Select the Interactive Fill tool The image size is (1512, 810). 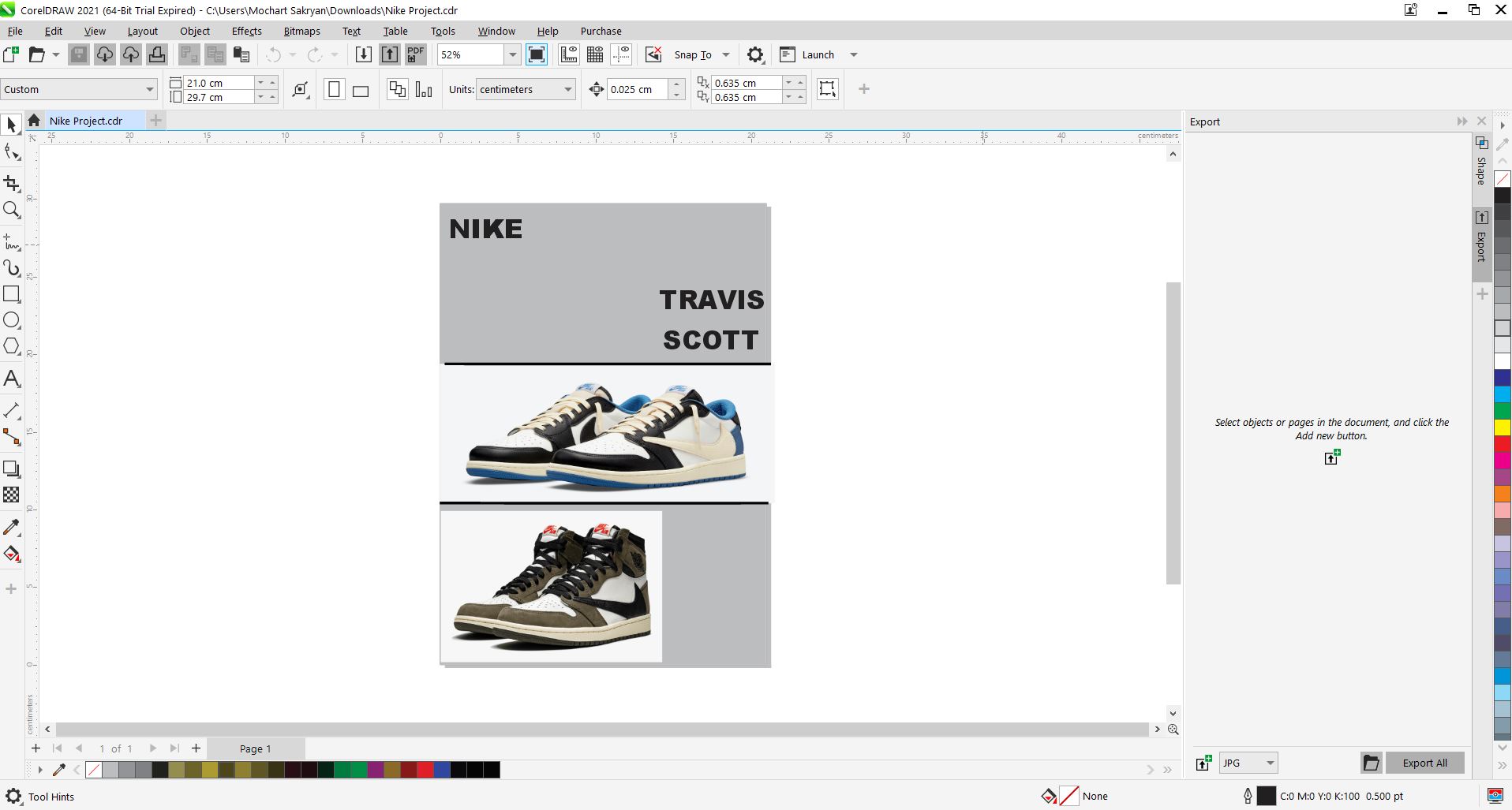point(11,554)
